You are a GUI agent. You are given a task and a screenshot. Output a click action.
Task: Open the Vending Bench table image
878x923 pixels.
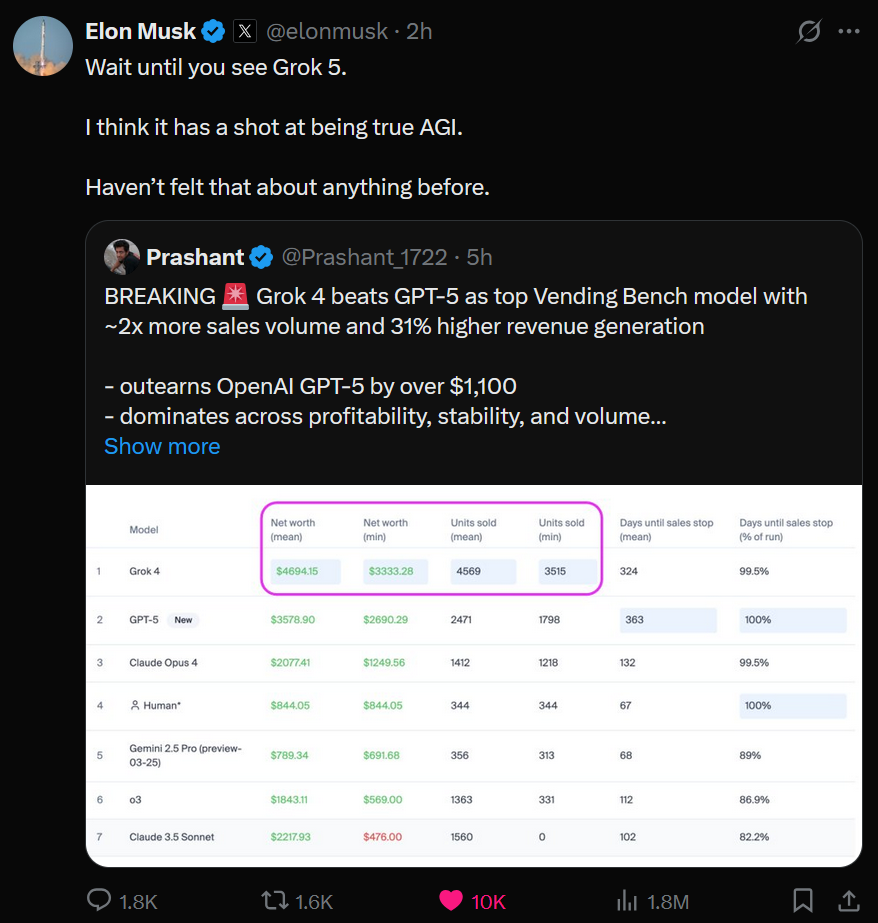(x=473, y=675)
